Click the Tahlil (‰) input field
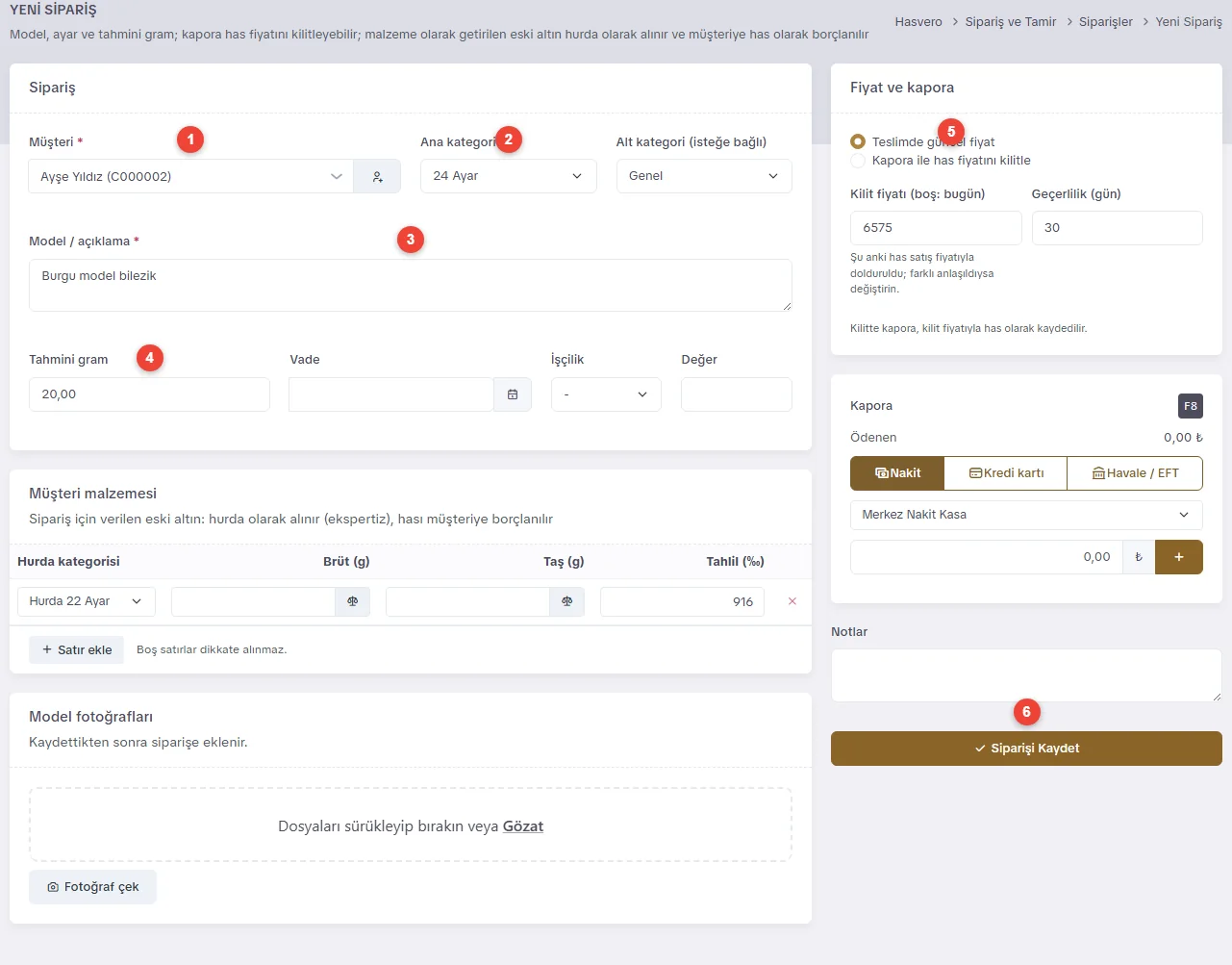The width and height of the screenshot is (1232, 965). pyautogui.click(x=682, y=601)
